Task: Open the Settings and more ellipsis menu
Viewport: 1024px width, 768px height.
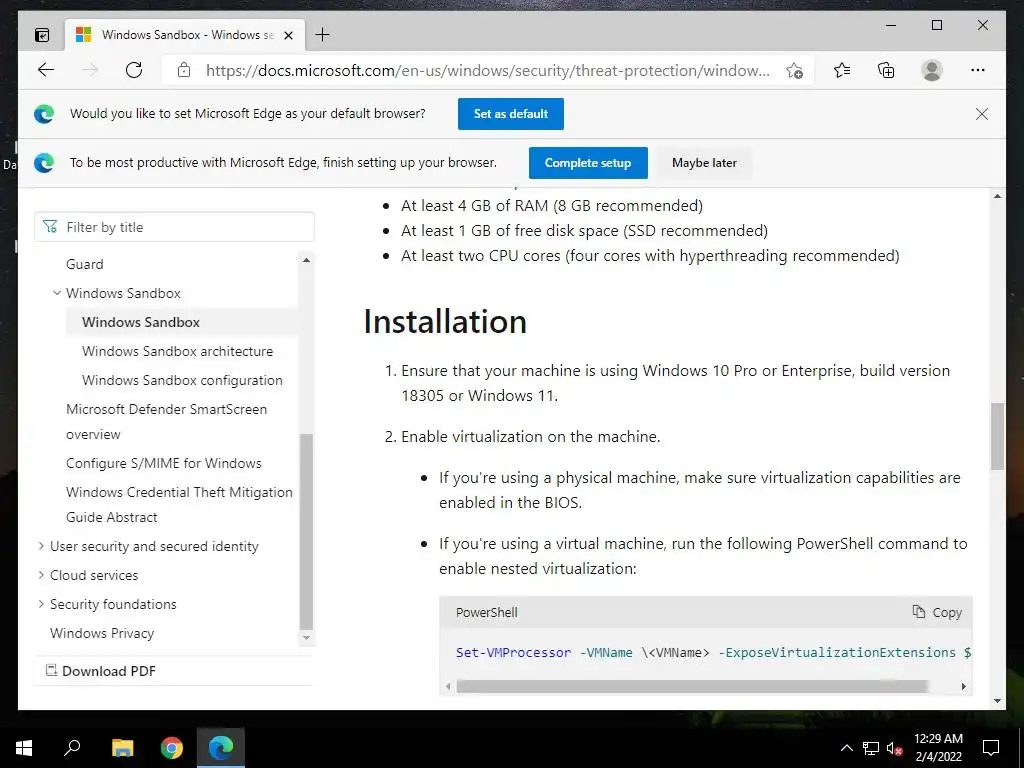Action: tap(978, 70)
